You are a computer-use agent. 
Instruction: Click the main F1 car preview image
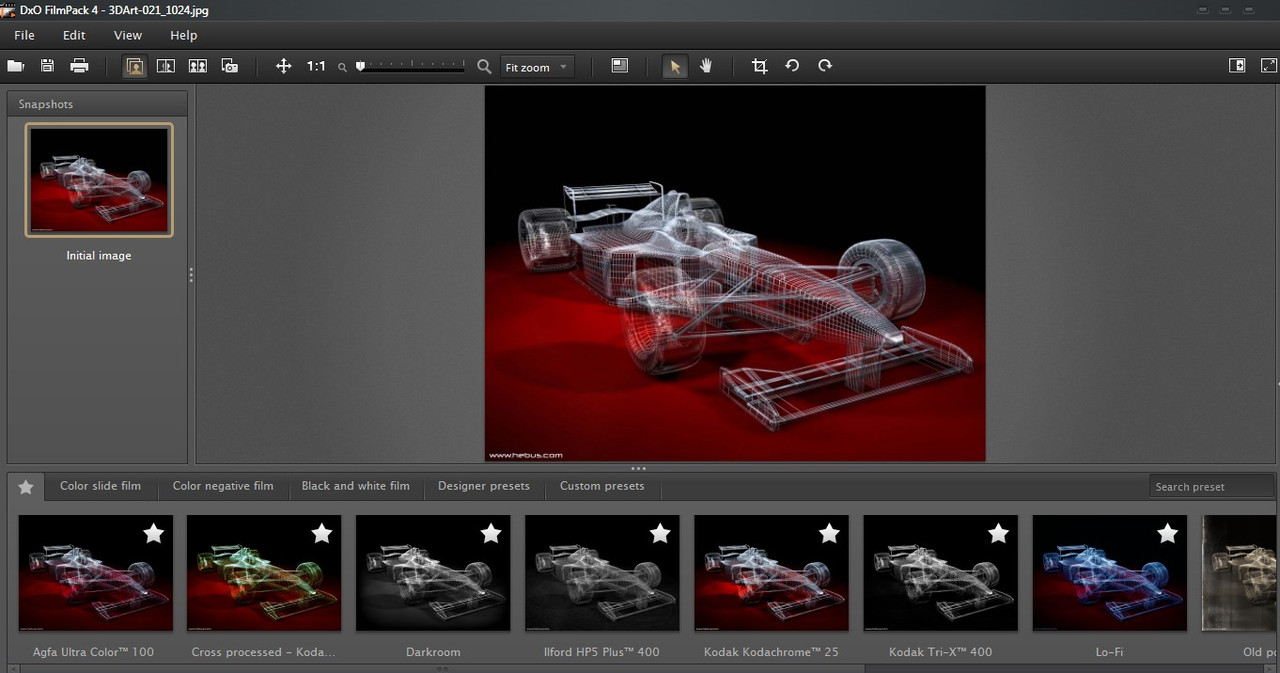coord(735,274)
